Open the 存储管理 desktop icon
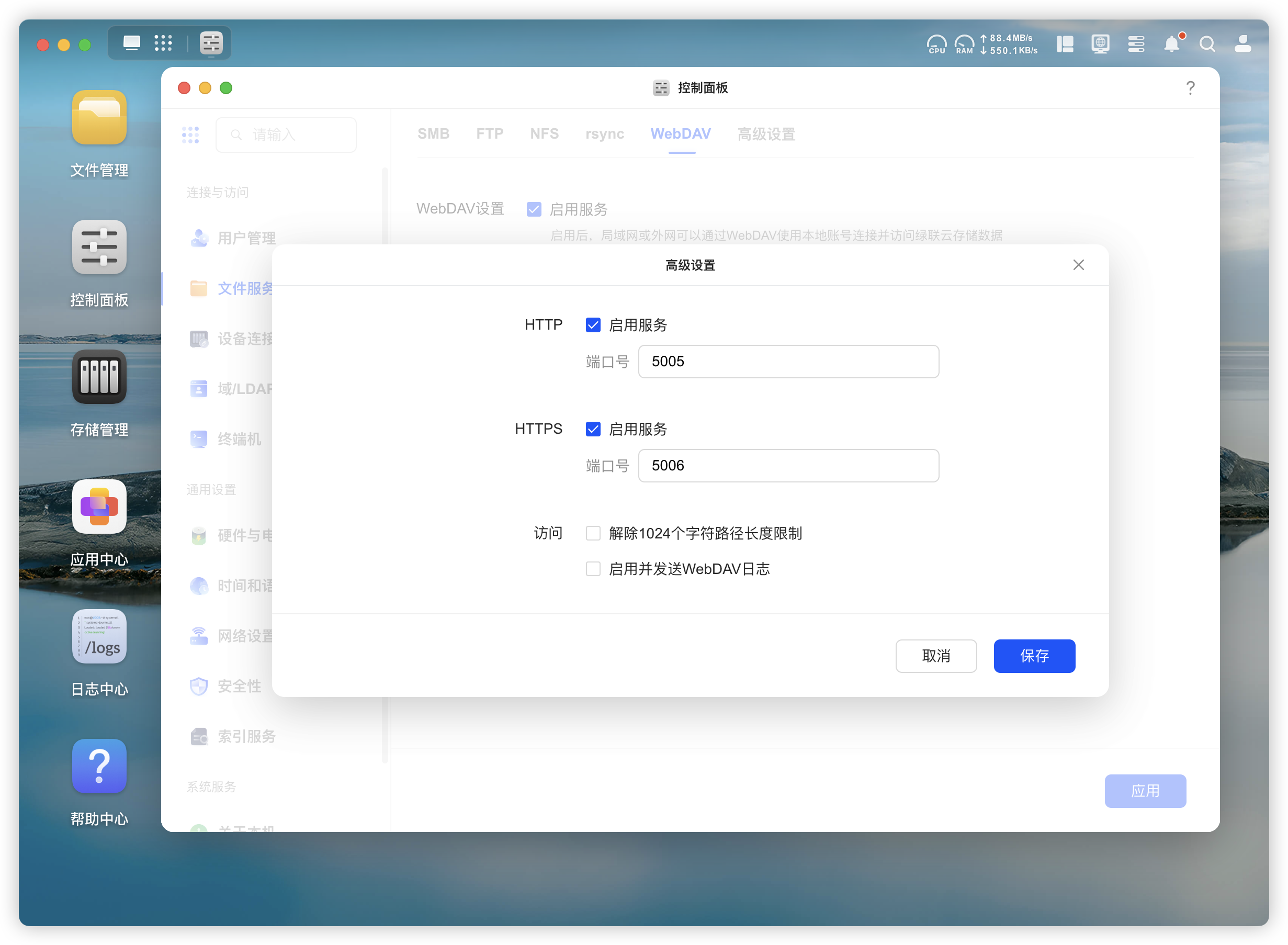The height and width of the screenshot is (945, 1288). click(x=99, y=377)
